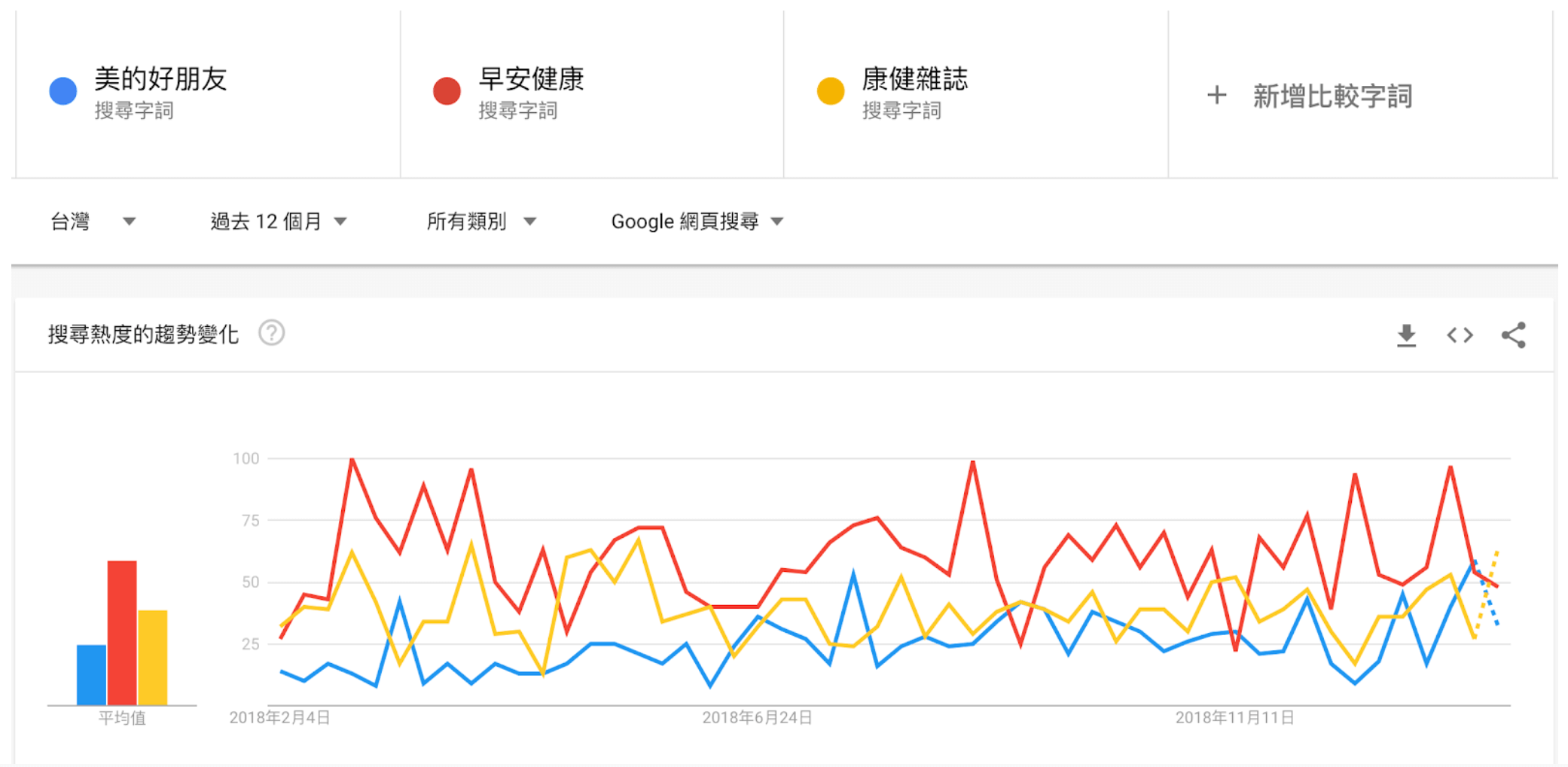The height and width of the screenshot is (767, 1568).
Task: Click the yellow average bar
Action: [x=153, y=657]
